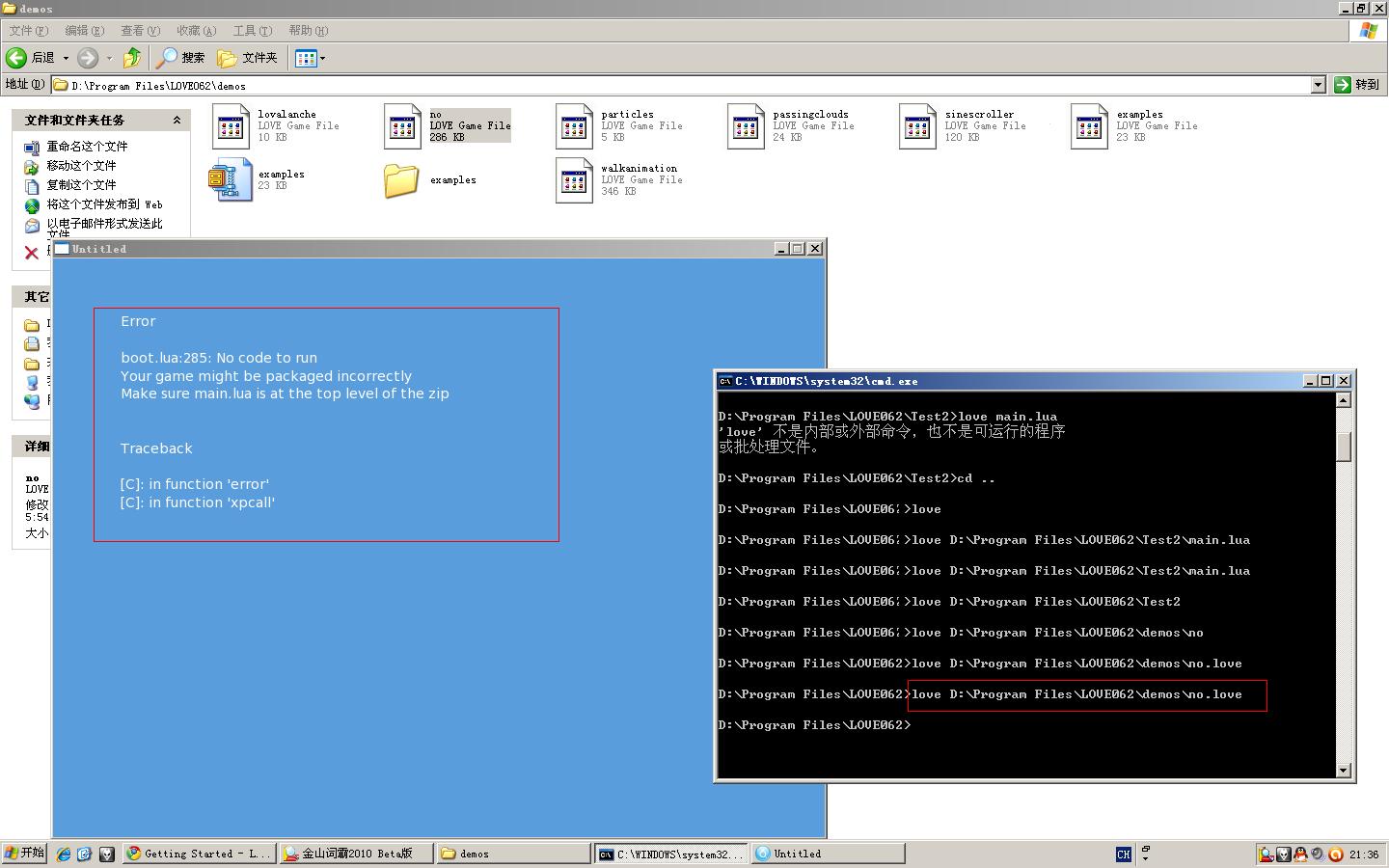Open the Favorites (收藏) menu
1389x868 pixels.
196,31
